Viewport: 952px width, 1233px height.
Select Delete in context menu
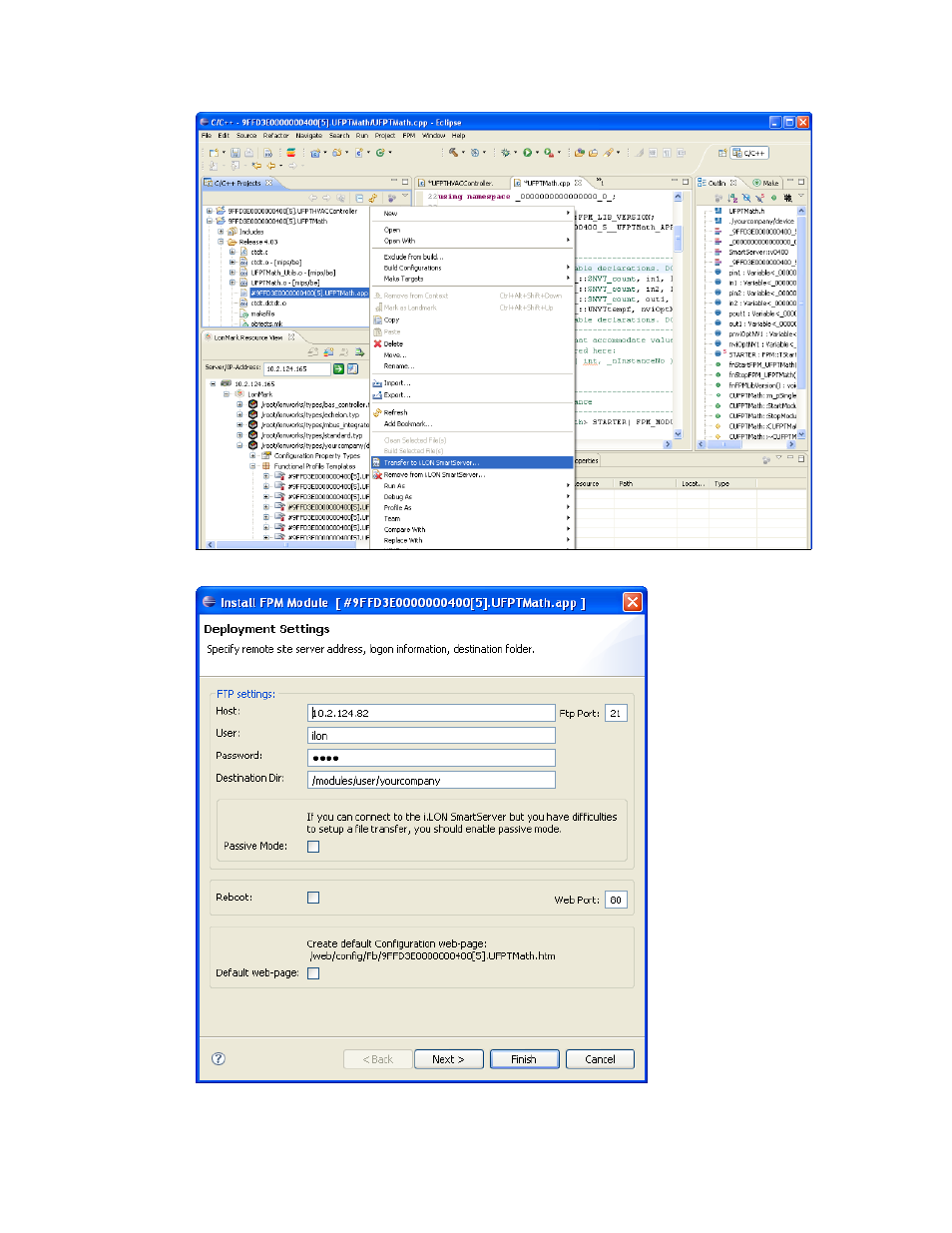tap(471, 343)
